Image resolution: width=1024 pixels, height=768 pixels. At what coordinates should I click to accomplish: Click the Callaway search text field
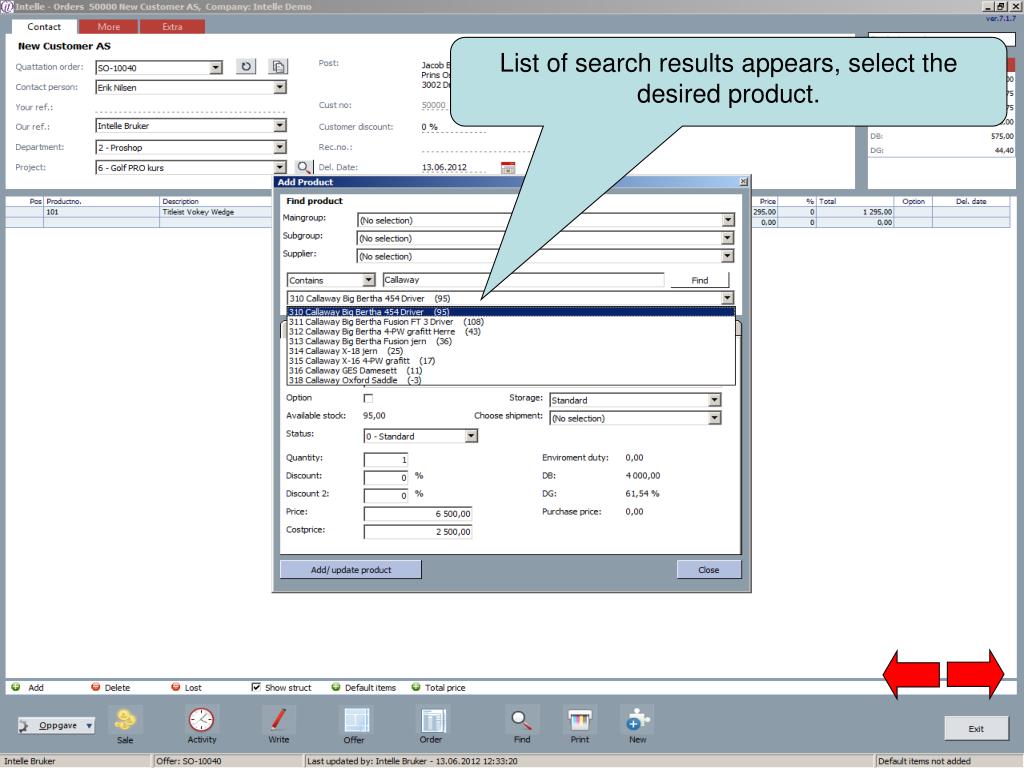coord(523,280)
